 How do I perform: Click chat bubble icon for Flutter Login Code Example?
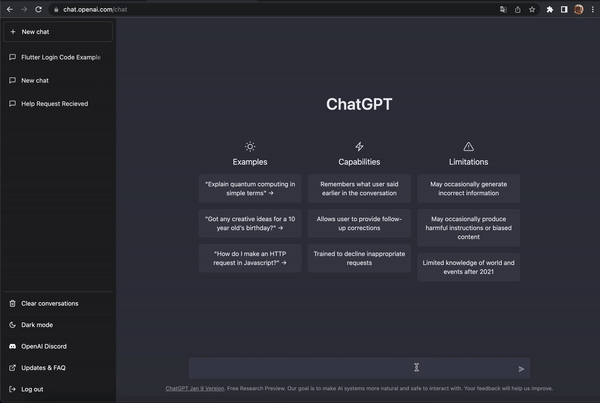coord(13,57)
